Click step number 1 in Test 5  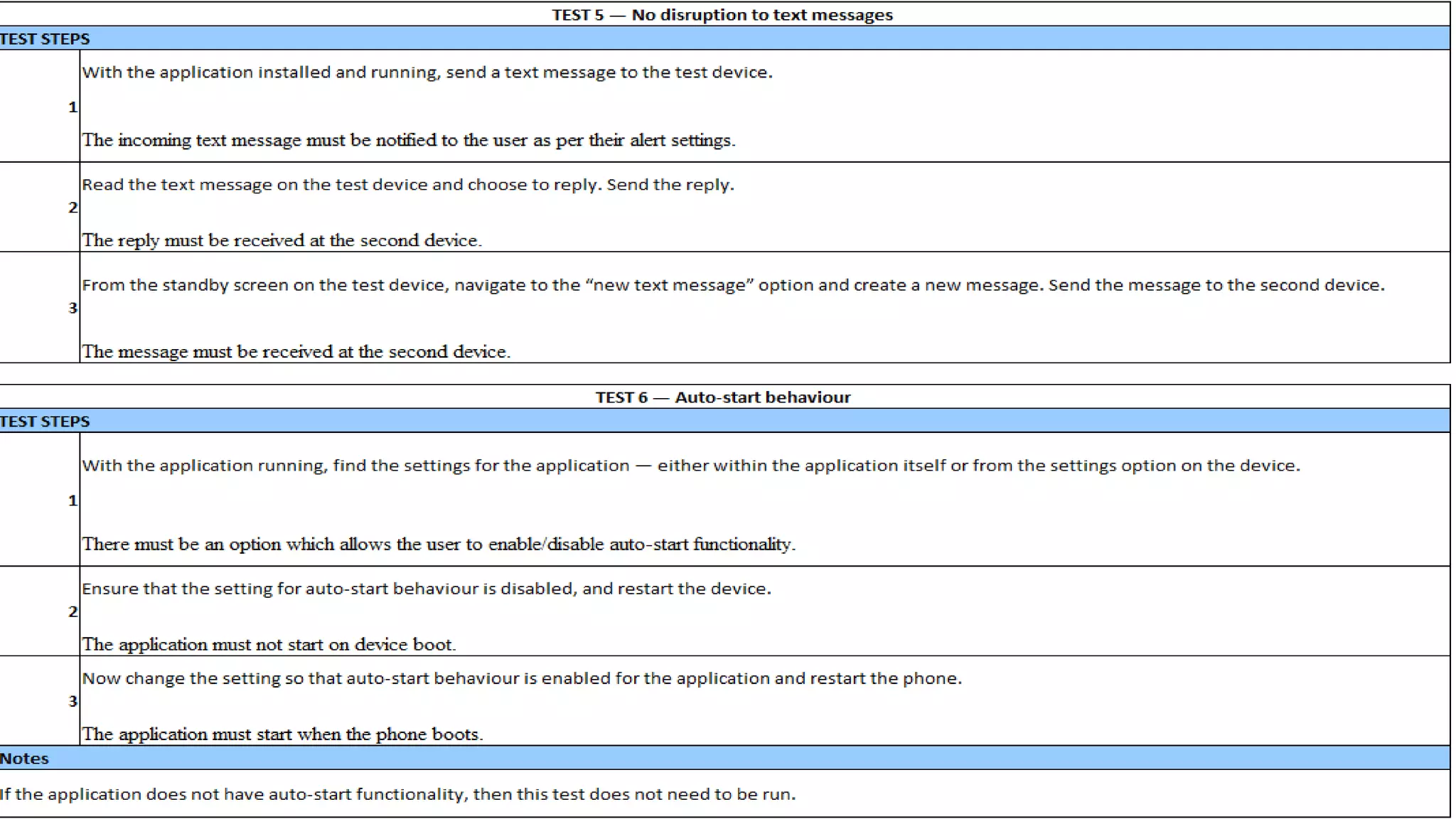point(72,107)
